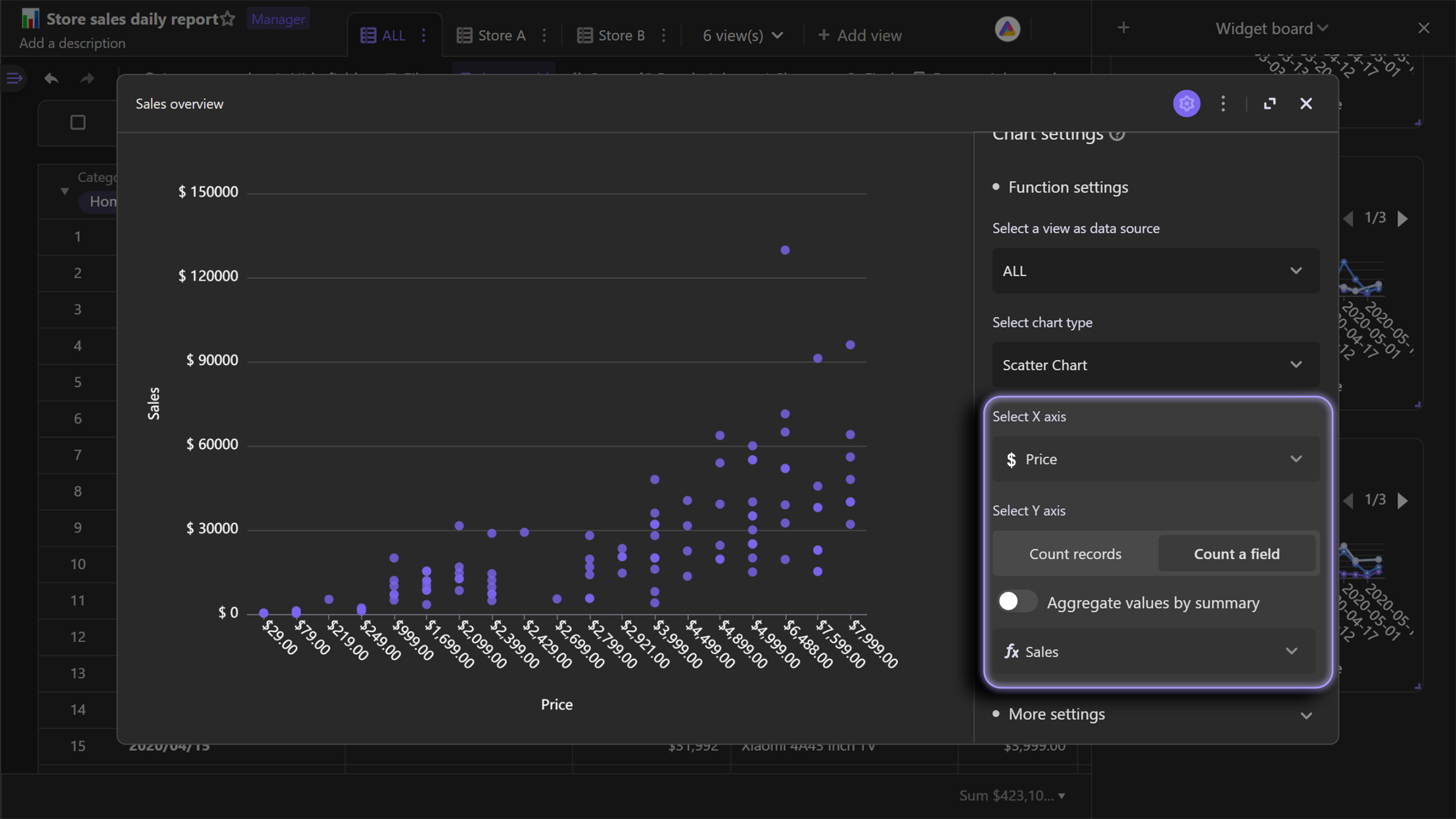Go to next page in upper widget
This screenshot has height=819, width=1456.
click(1403, 218)
